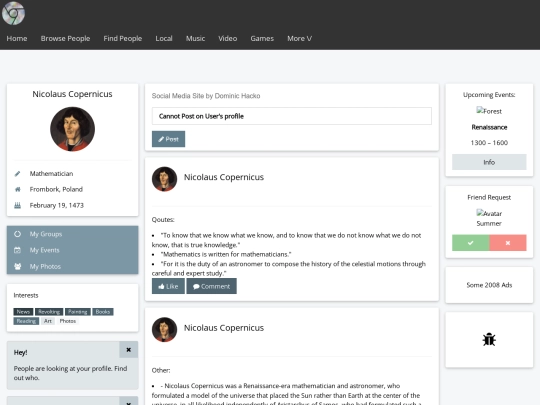The width and height of the screenshot is (540, 405).
Task: Click the Forest event image
Action: 489,111
